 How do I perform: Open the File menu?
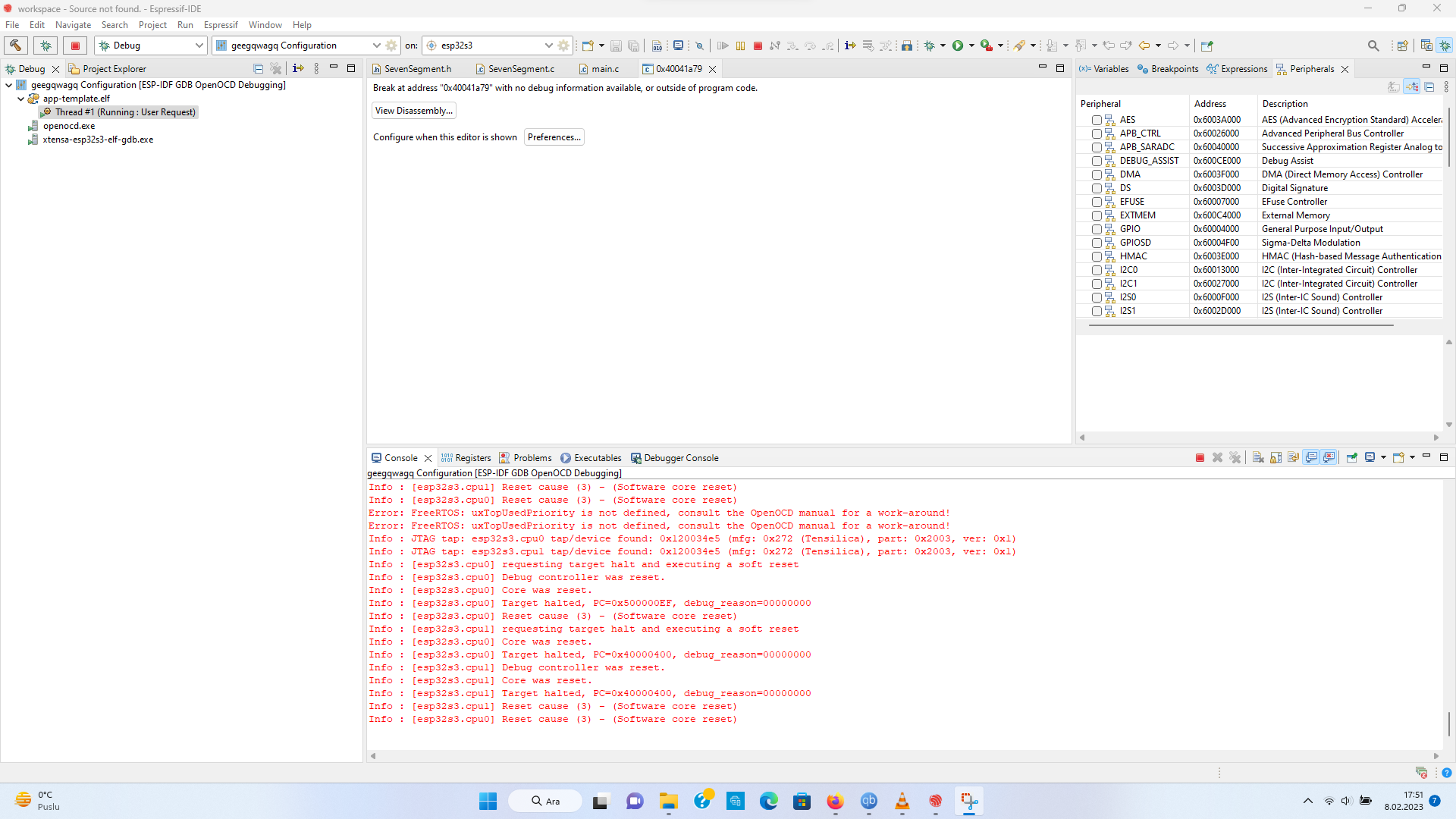coord(12,25)
